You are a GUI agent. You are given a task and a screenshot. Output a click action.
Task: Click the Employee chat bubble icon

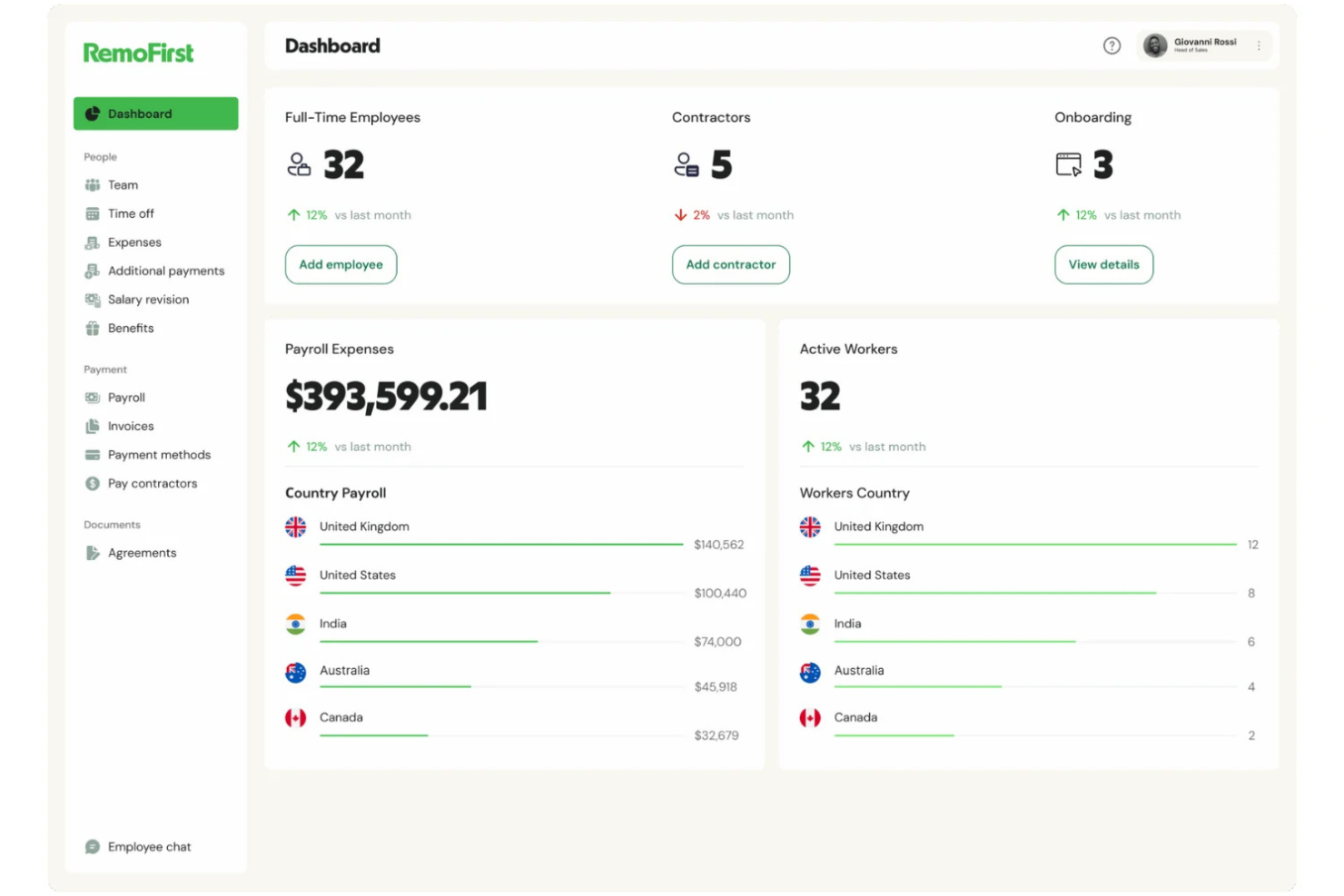(x=94, y=846)
